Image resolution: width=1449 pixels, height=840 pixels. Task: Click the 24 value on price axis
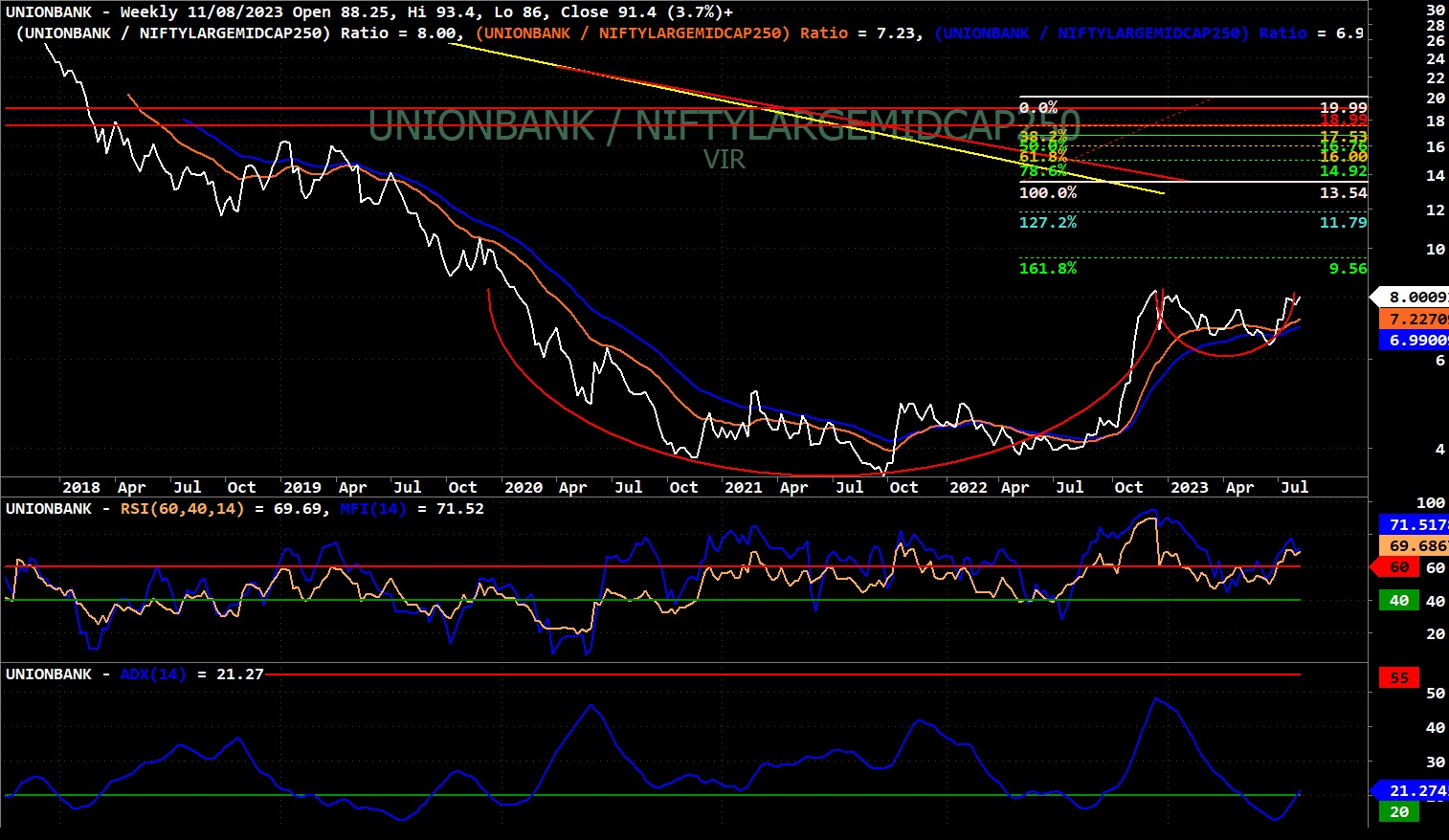point(1436,59)
